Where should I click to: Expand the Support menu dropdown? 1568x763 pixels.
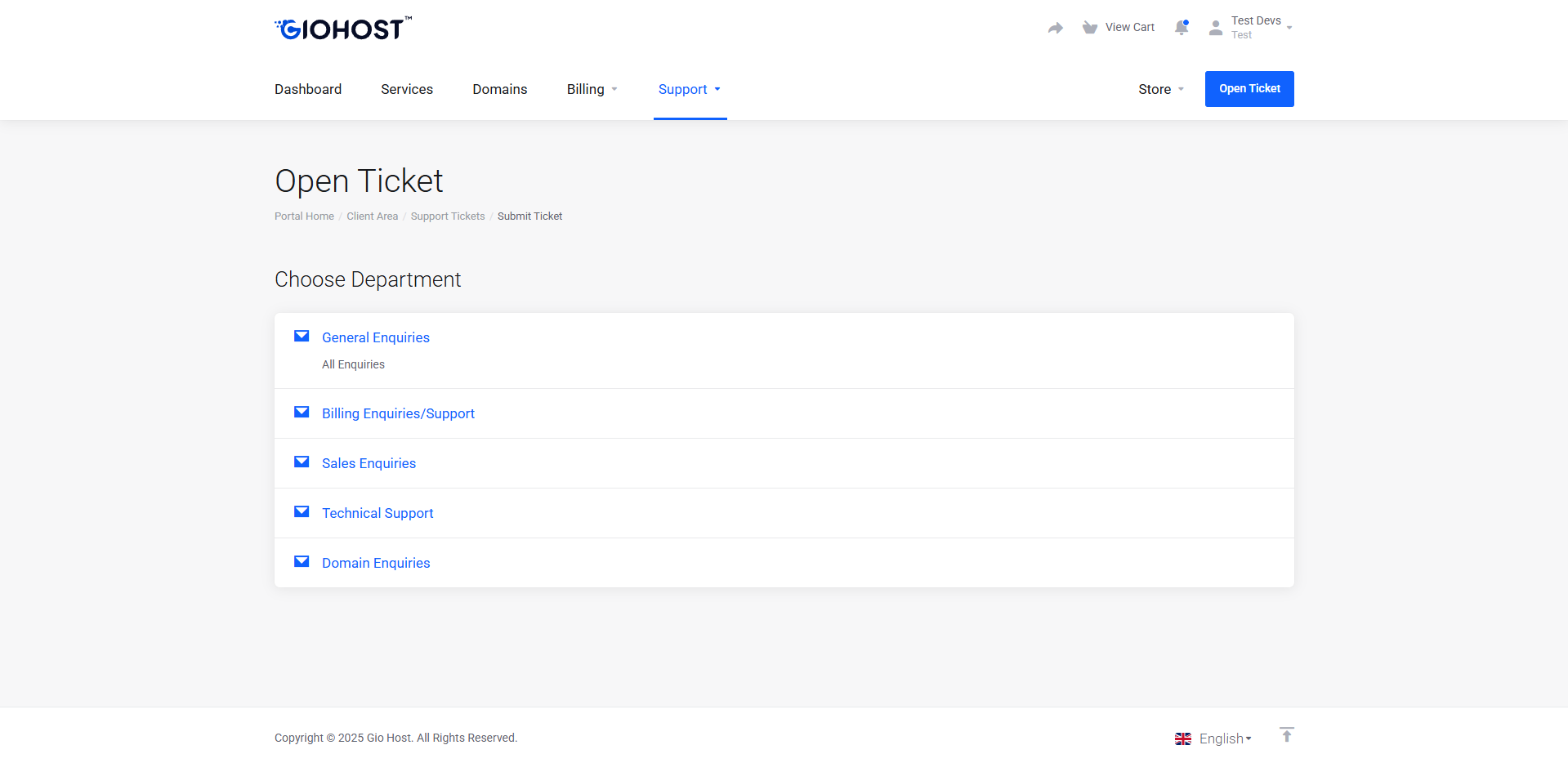point(690,89)
